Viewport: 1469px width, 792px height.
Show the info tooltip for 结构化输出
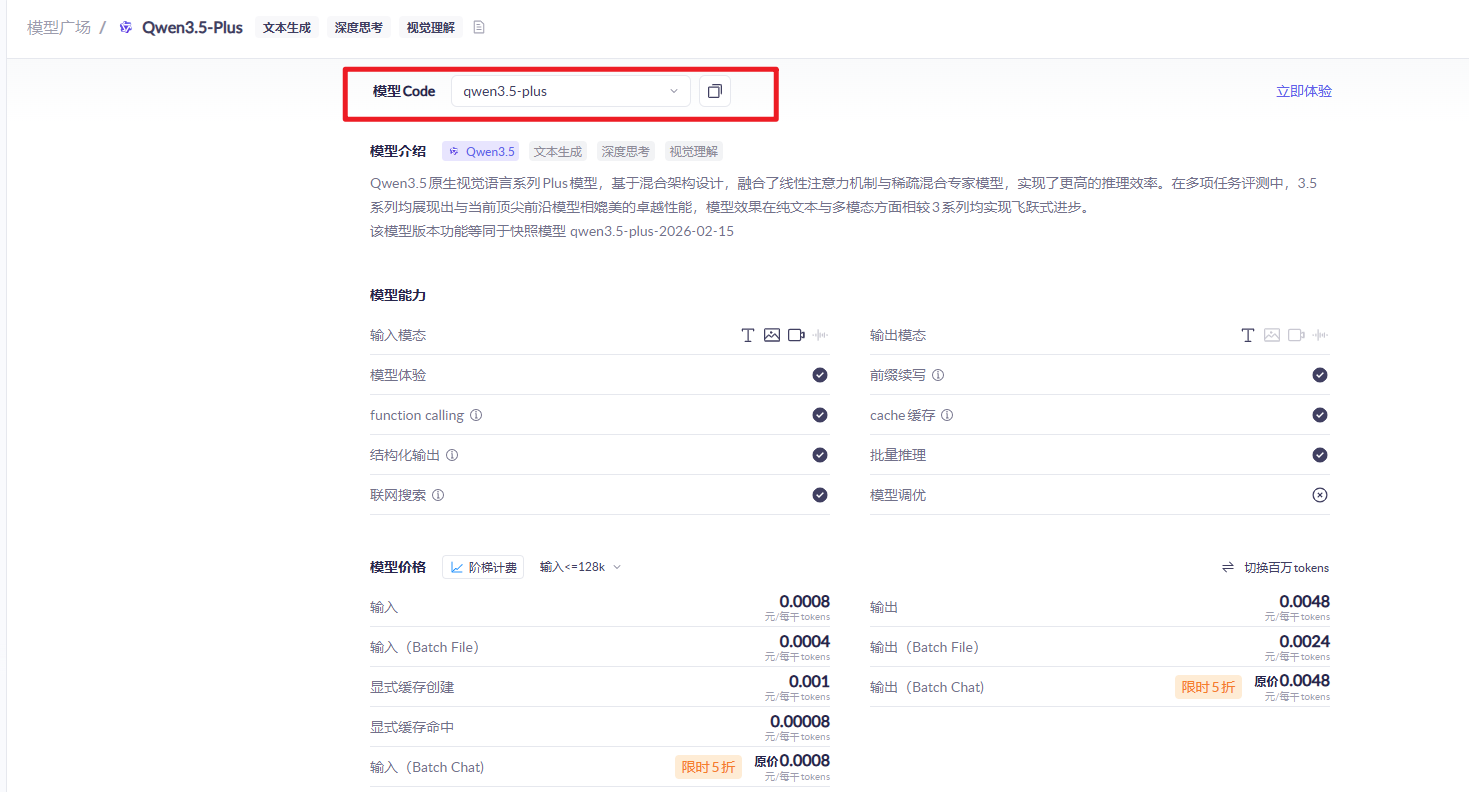coord(452,455)
